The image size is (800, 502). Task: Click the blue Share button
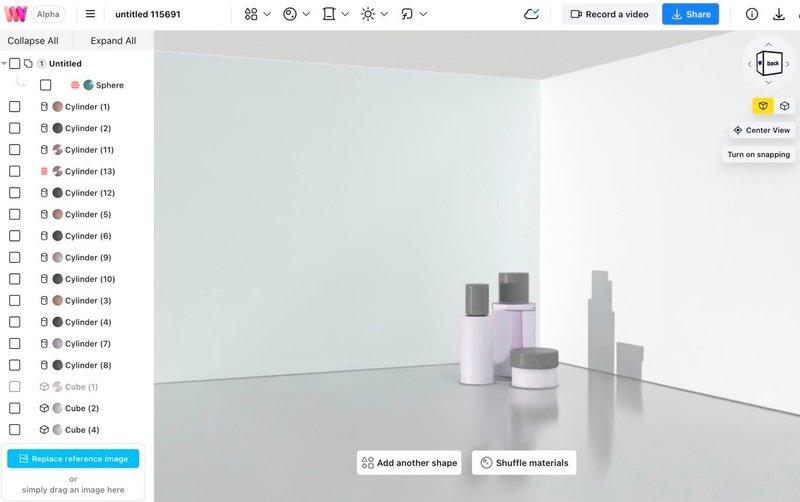[x=691, y=14]
